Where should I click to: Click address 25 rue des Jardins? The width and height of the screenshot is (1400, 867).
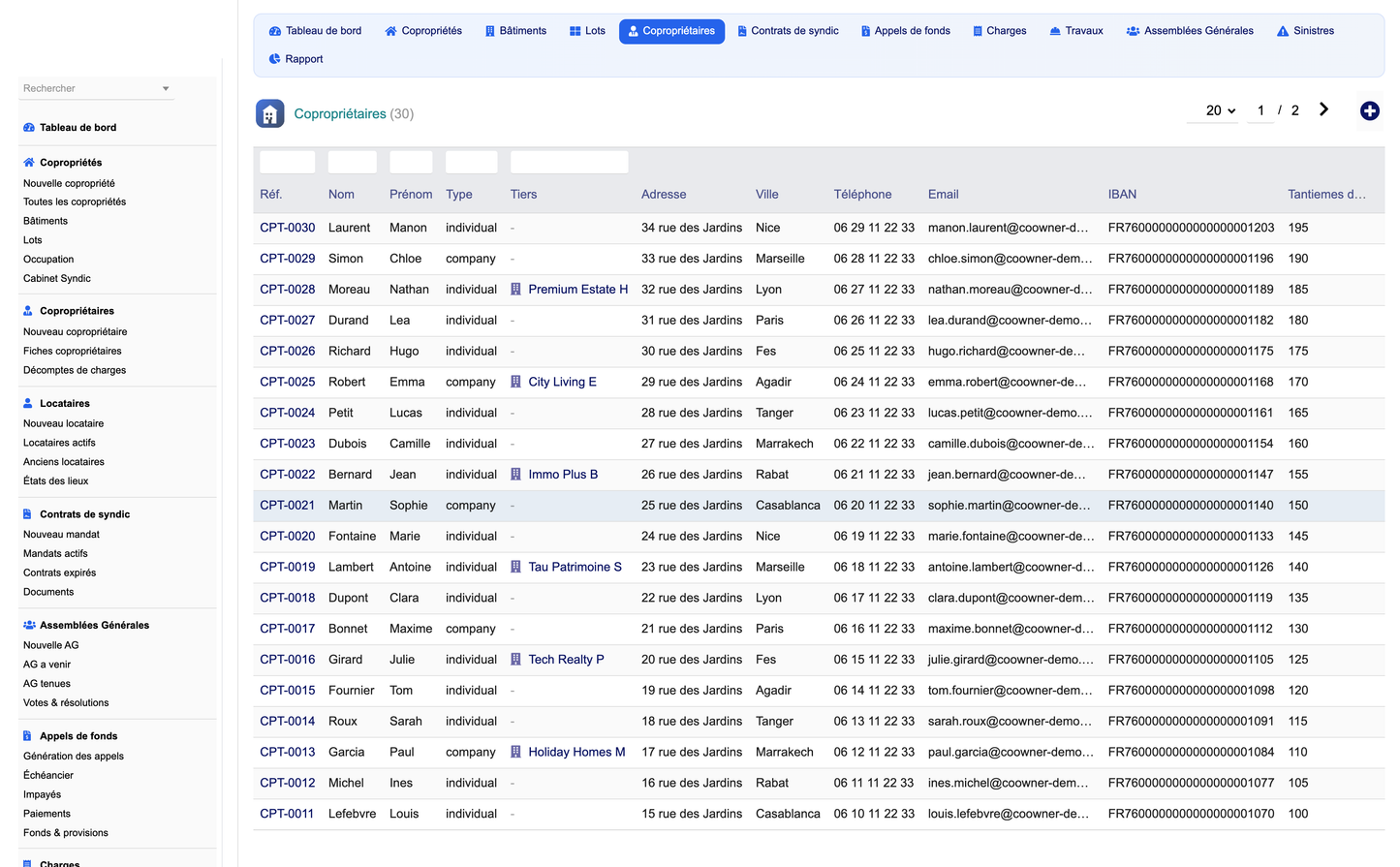point(692,506)
